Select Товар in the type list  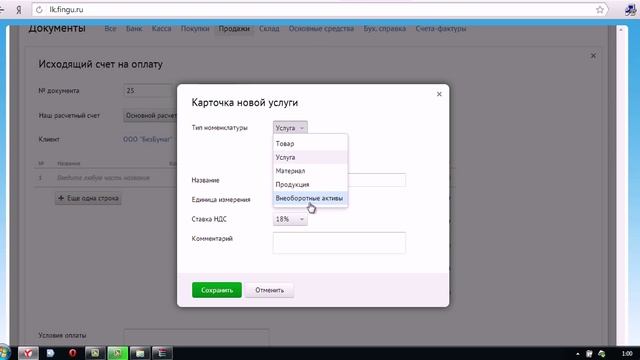[310, 144]
